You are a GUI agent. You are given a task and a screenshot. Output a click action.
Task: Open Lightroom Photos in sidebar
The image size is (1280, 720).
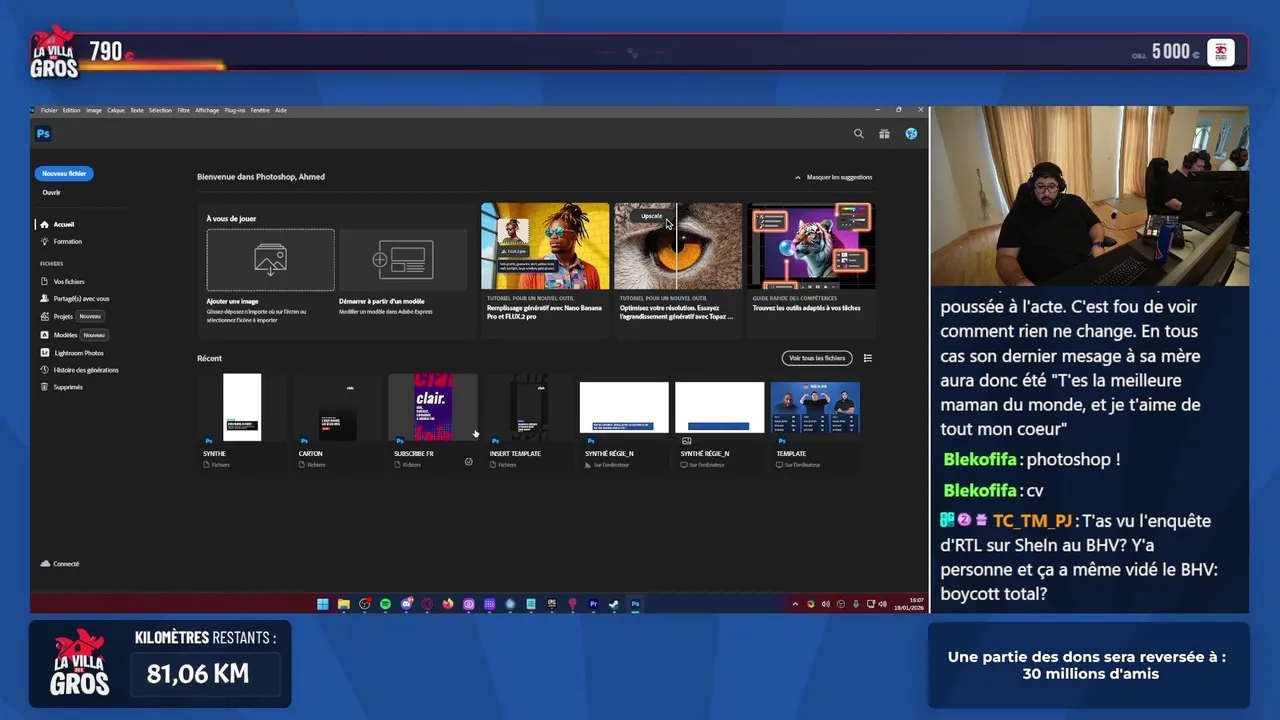[x=72, y=353]
